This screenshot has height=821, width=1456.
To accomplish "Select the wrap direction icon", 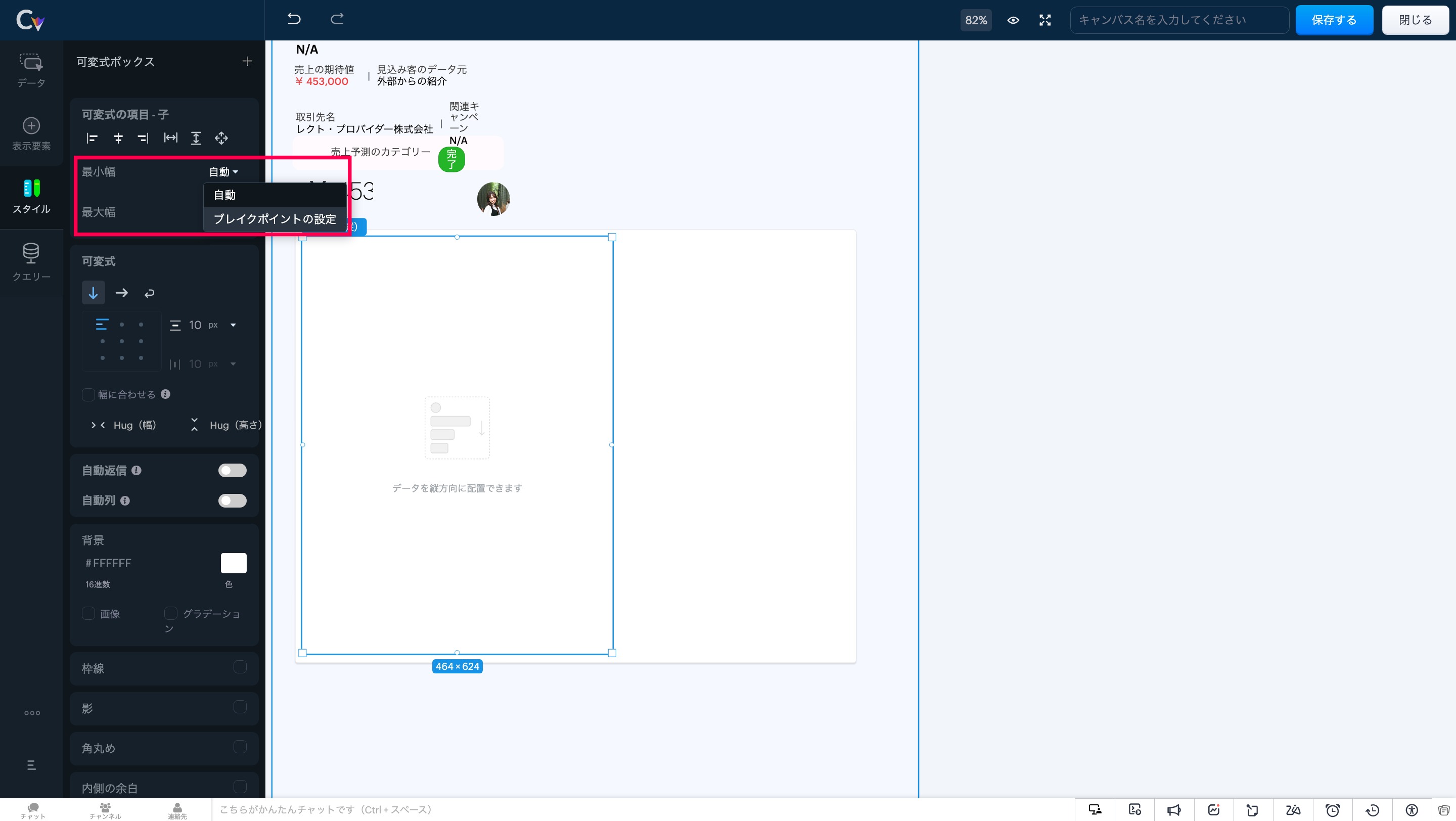I will click(149, 293).
